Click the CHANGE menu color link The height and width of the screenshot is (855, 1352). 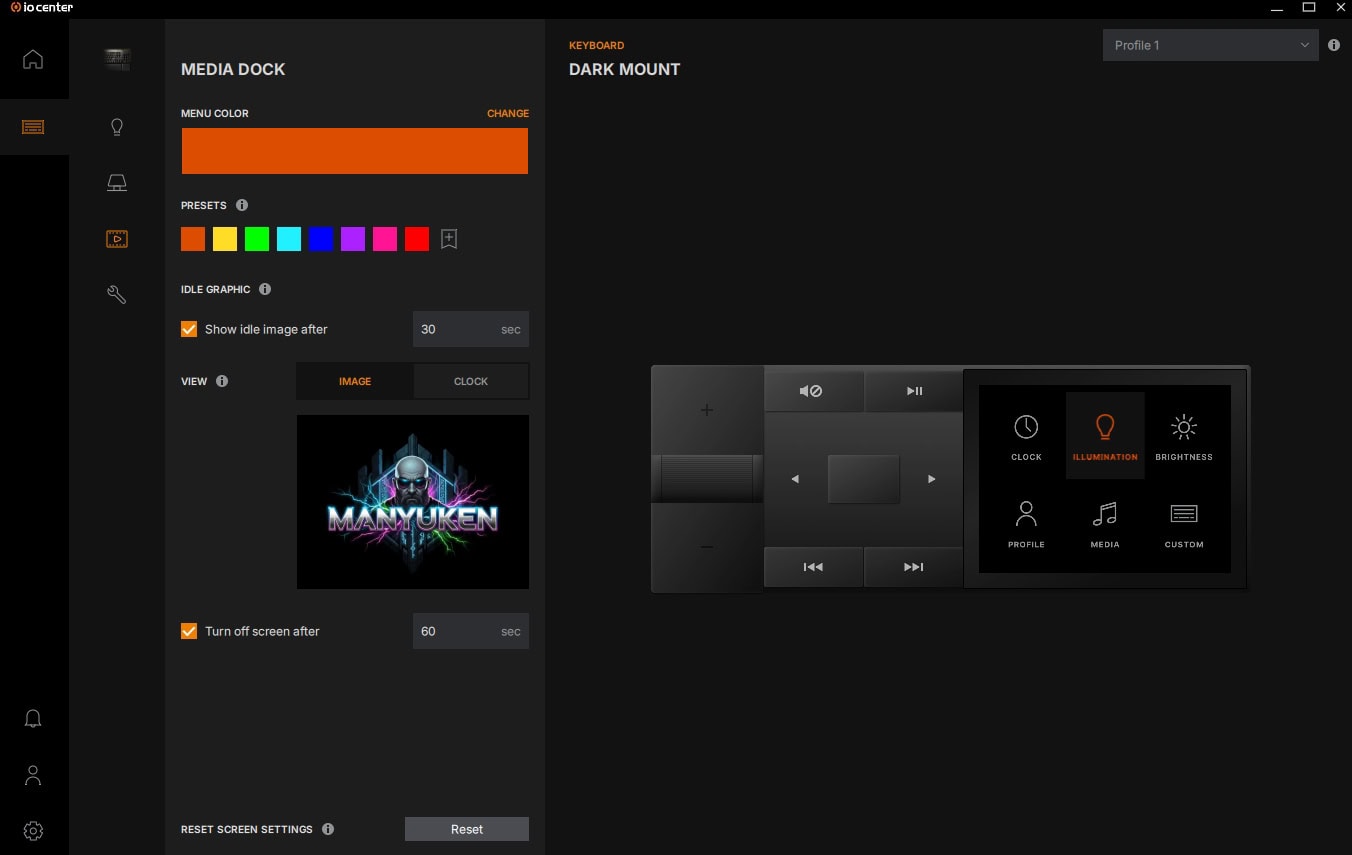pos(507,113)
